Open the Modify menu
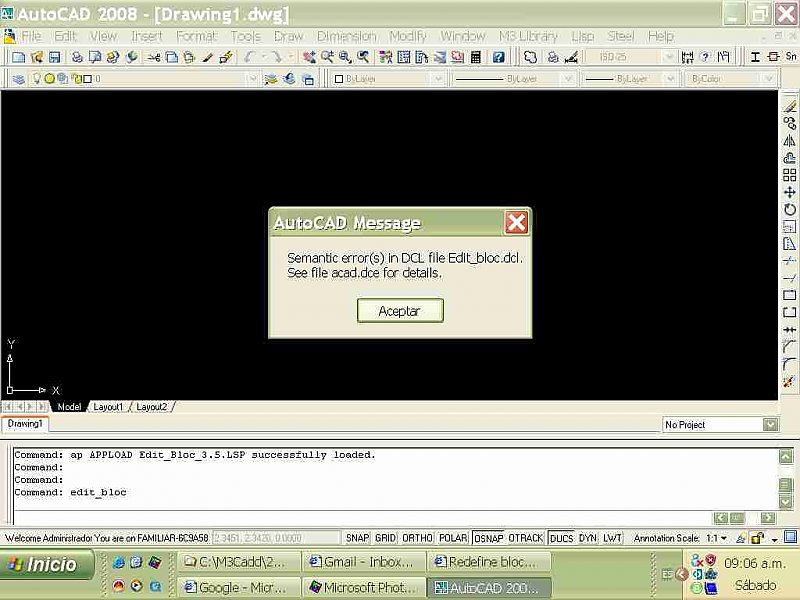800x600 pixels. coord(408,36)
